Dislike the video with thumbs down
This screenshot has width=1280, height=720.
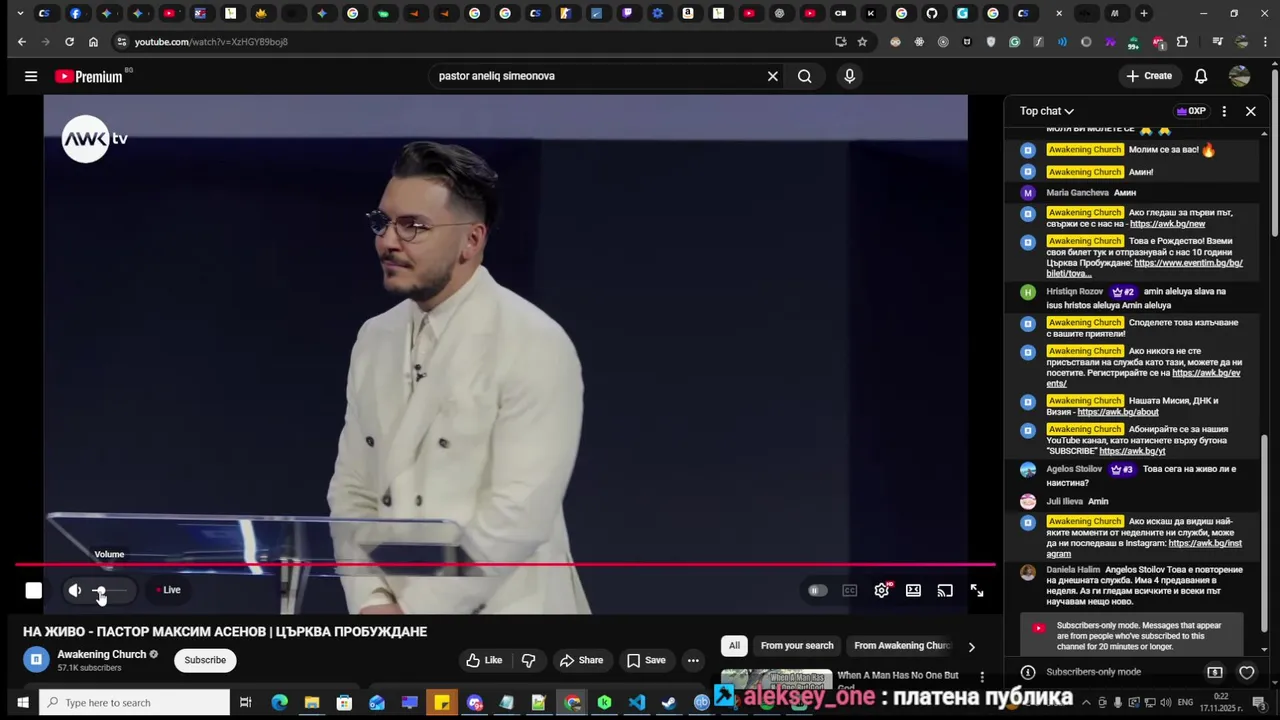(x=528, y=660)
